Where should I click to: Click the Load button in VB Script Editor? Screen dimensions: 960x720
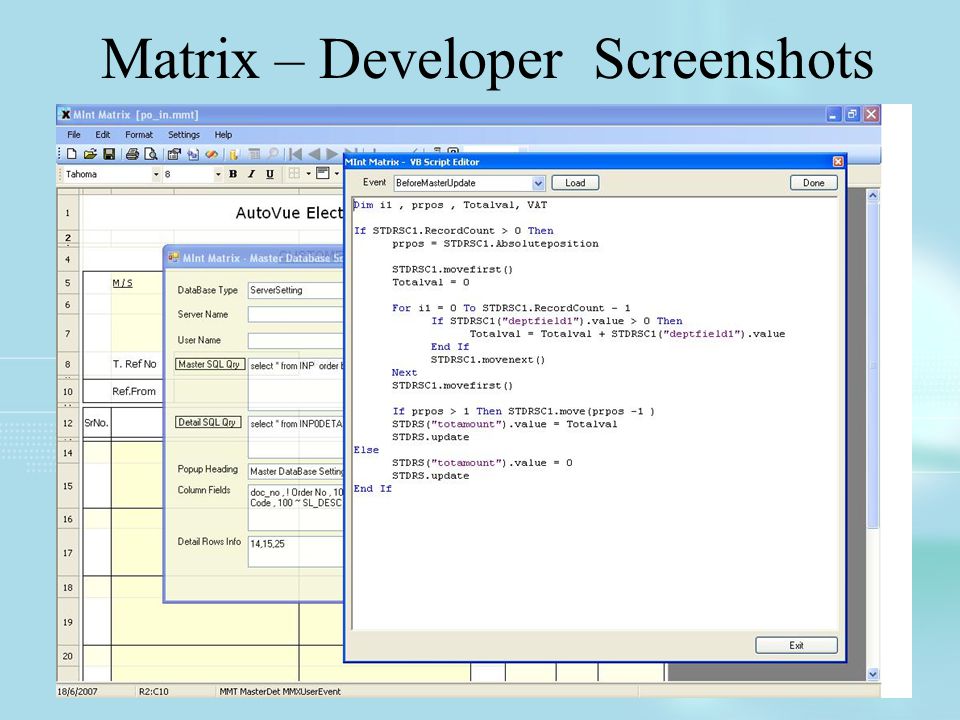(x=575, y=182)
